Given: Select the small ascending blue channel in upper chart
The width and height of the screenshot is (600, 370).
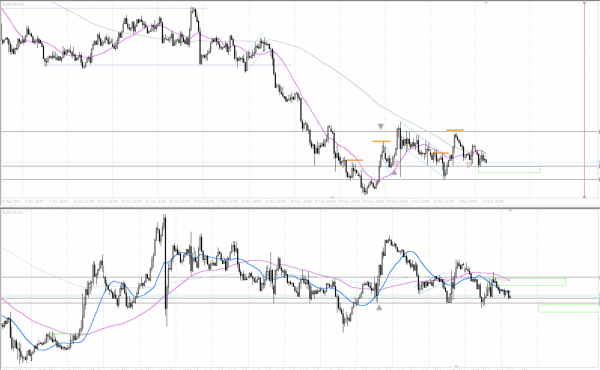Looking at the screenshot, I should 256,52.
